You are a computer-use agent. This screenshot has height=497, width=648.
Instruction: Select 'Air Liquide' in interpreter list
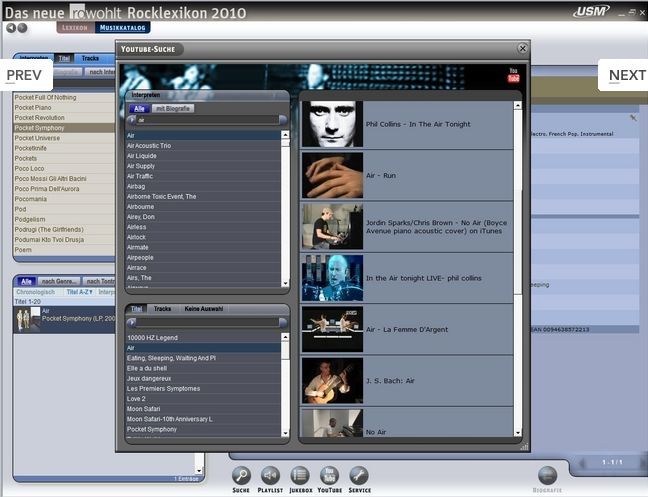pyautogui.click(x=203, y=156)
